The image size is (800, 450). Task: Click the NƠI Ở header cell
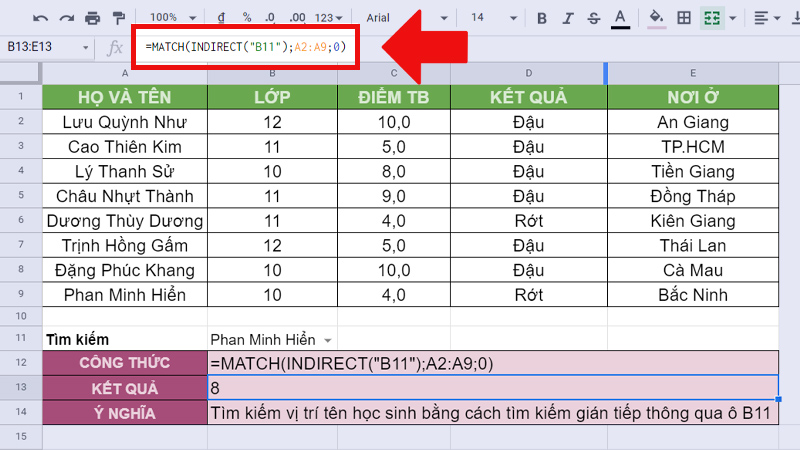pyautogui.click(x=693, y=97)
